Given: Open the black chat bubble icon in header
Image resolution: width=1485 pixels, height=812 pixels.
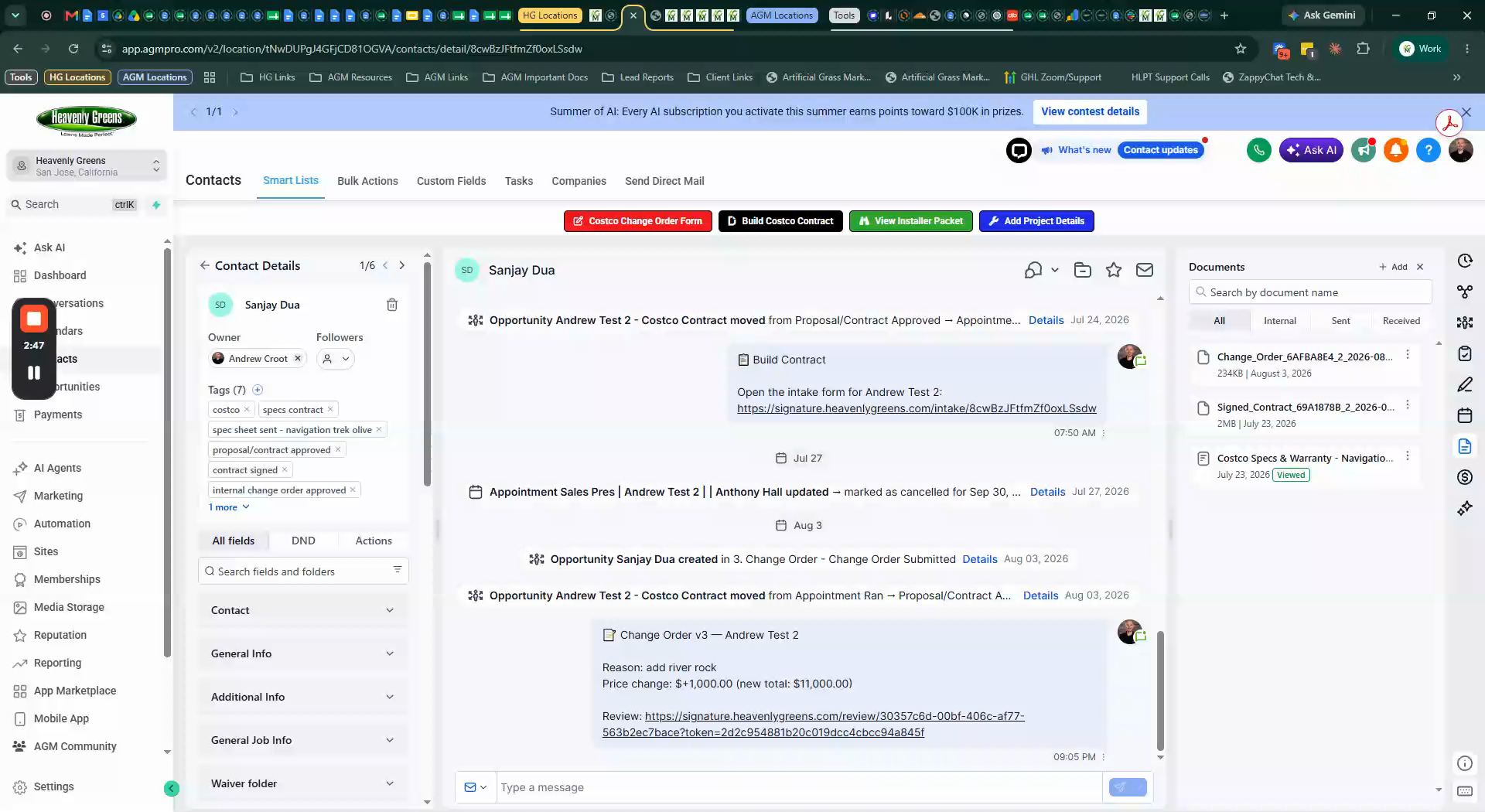Looking at the screenshot, I should pyautogui.click(x=1019, y=150).
